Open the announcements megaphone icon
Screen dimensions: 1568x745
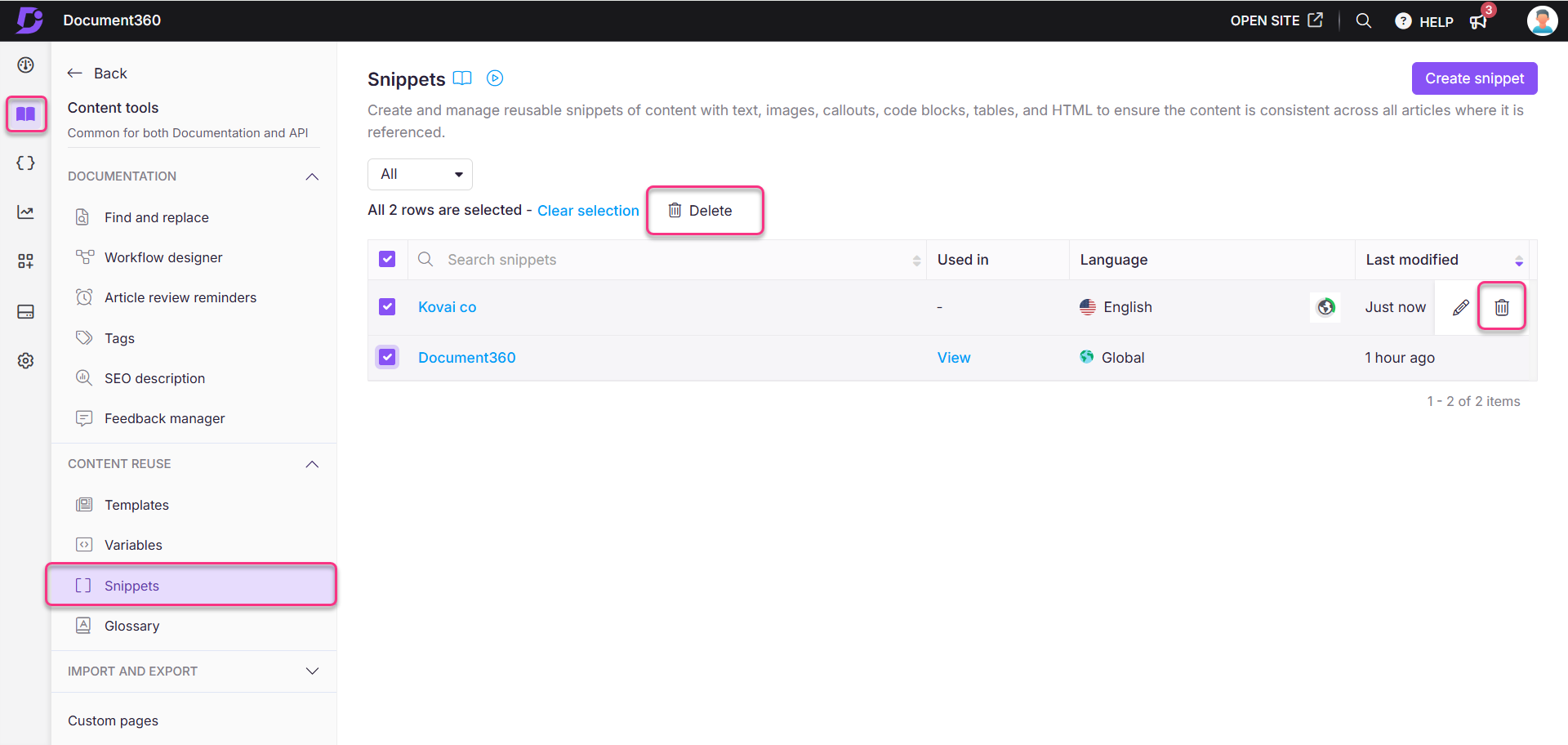pyautogui.click(x=1479, y=21)
